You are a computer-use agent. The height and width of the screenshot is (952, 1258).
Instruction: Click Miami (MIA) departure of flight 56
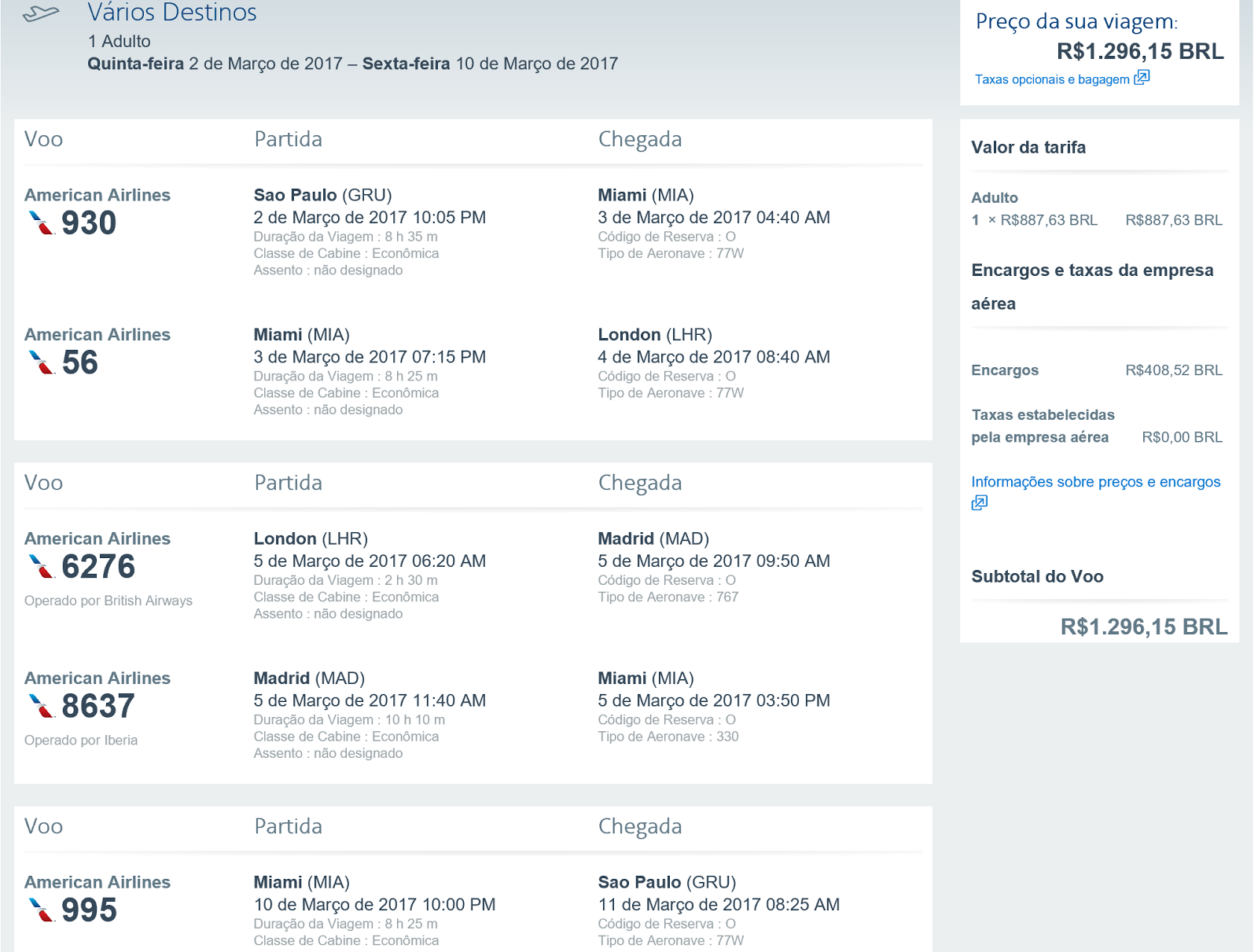302,335
